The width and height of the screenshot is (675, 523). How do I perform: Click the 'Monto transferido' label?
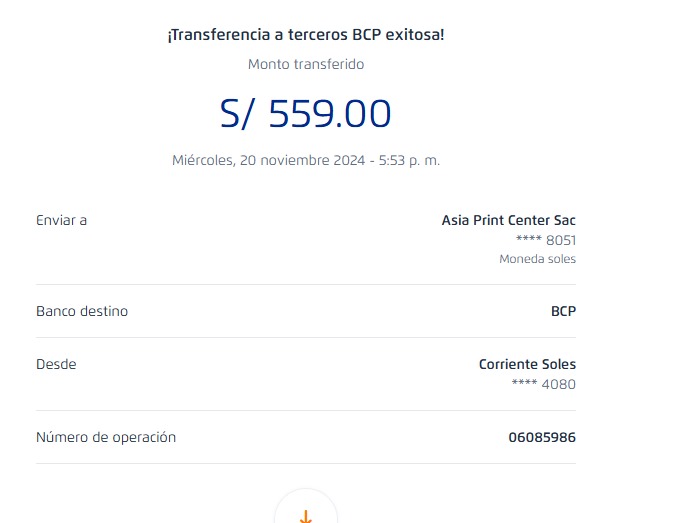(x=306, y=64)
